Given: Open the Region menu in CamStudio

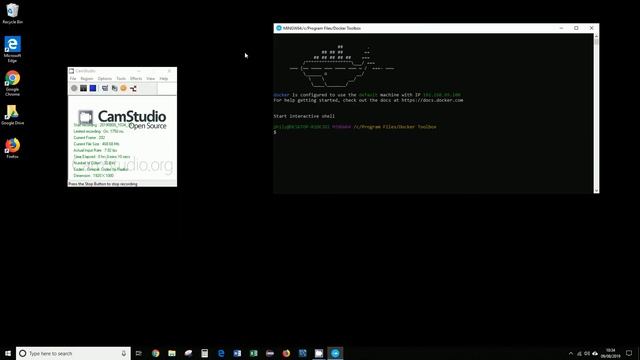Looking at the screenshot, I should [87, 78].
